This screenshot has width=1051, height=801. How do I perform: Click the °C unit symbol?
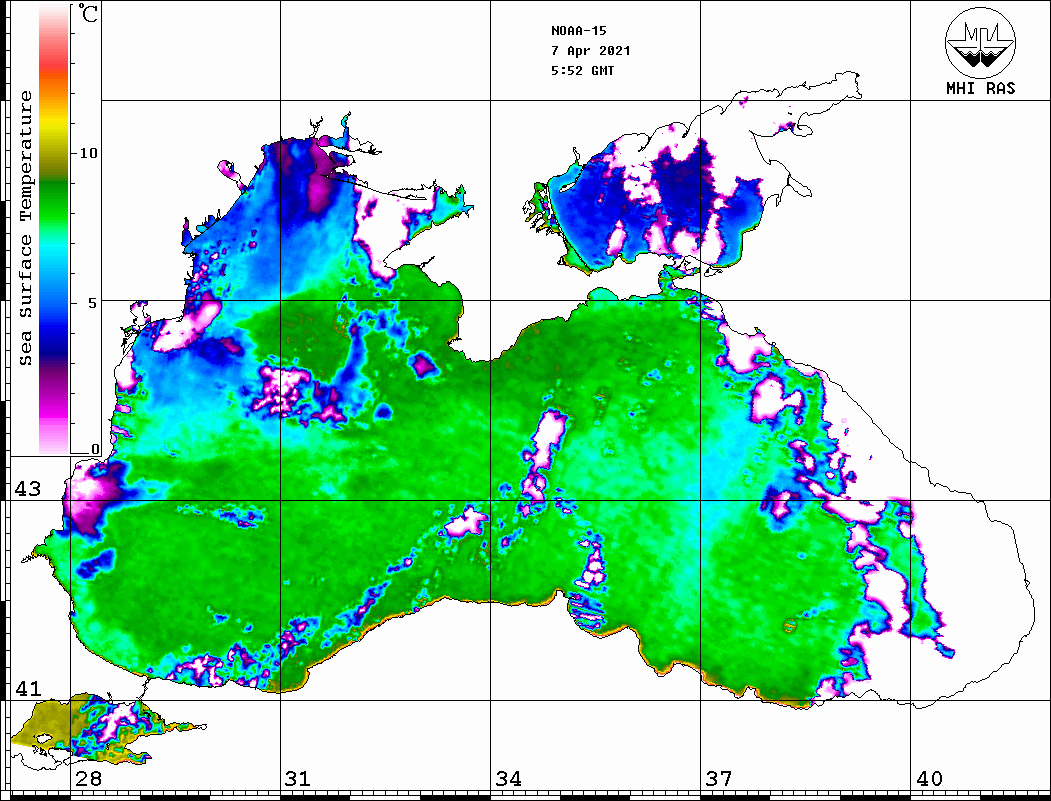pos(87,14)
